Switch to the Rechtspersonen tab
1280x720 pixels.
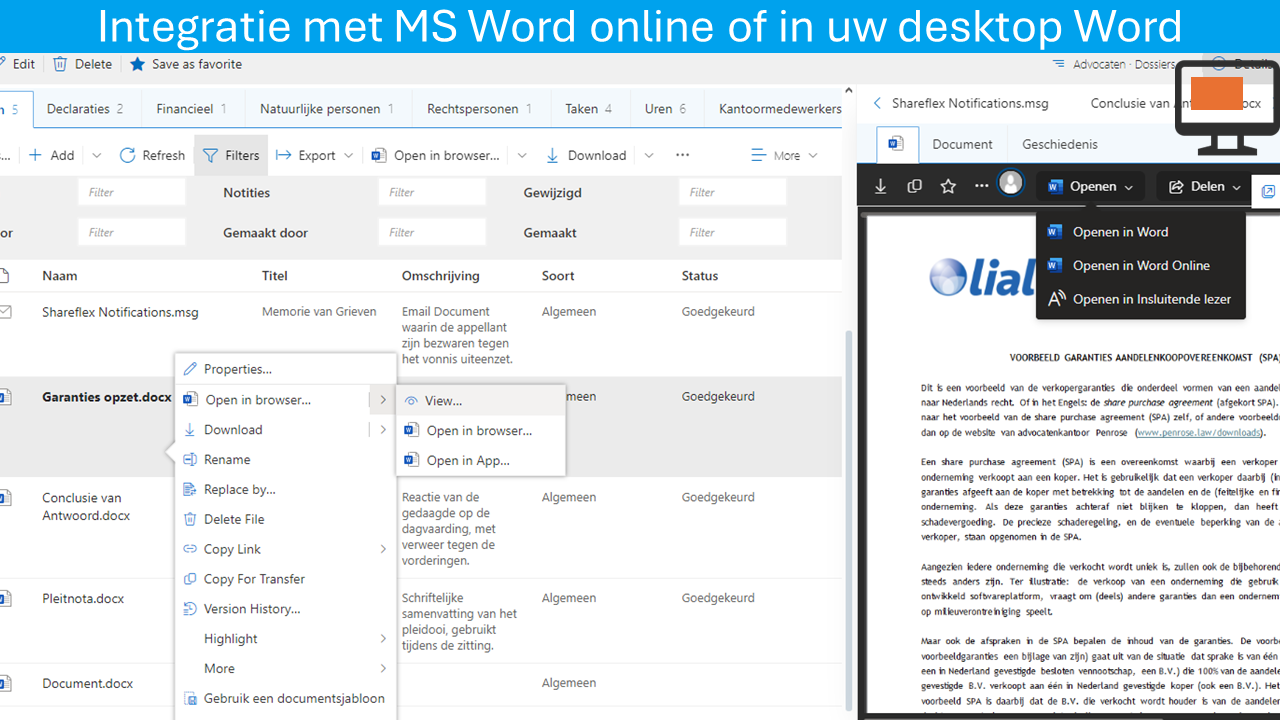[x=480, y=109]
